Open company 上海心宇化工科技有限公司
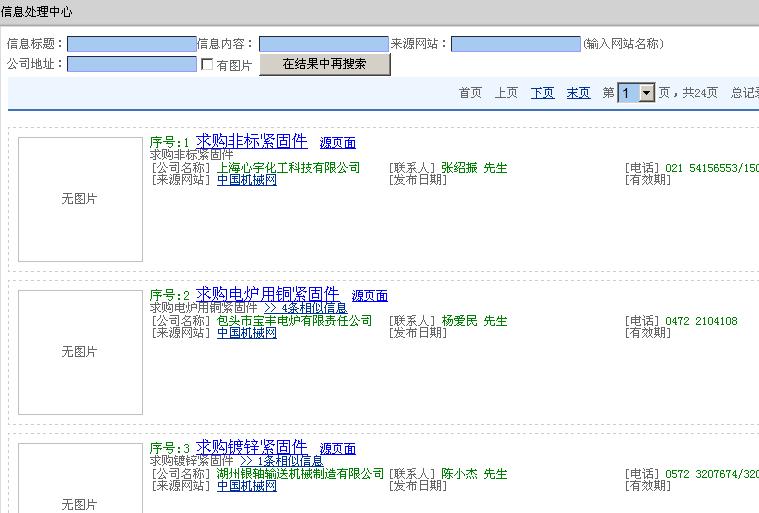The image size is (759, 513). pyautogui.click(x=288, y=168)
